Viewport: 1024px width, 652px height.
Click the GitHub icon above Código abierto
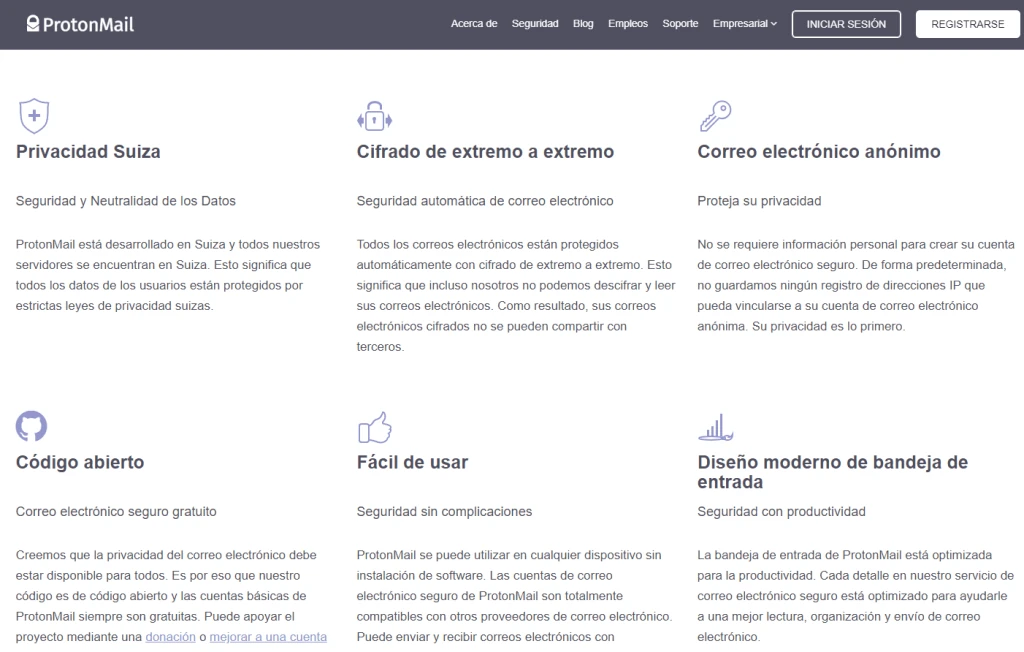pos(31,426)
